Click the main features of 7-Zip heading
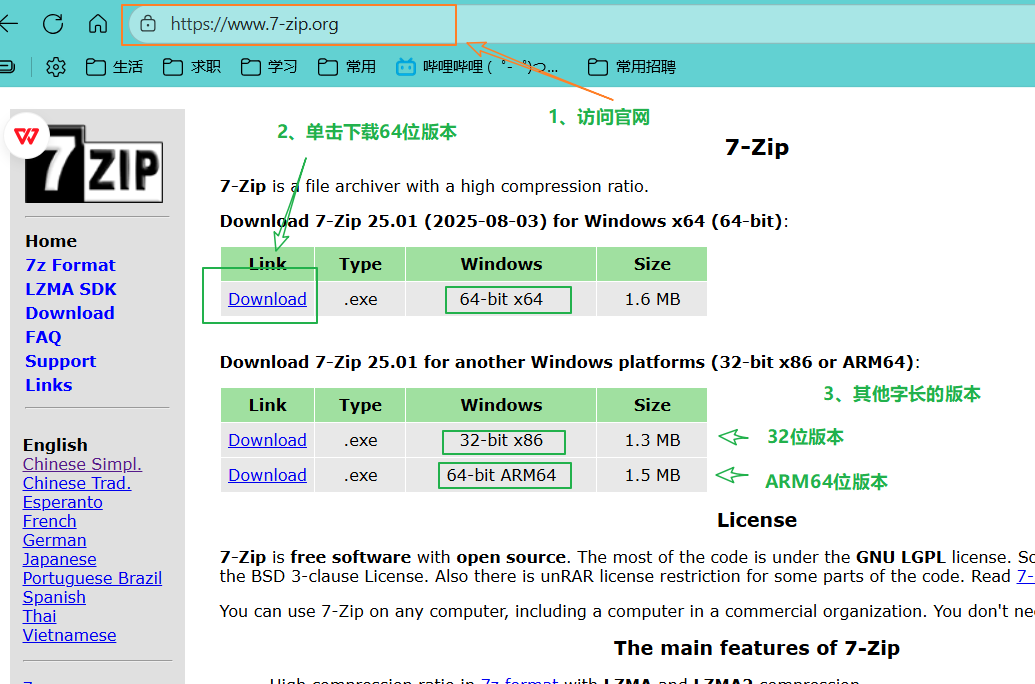 [x=756, y=648]
